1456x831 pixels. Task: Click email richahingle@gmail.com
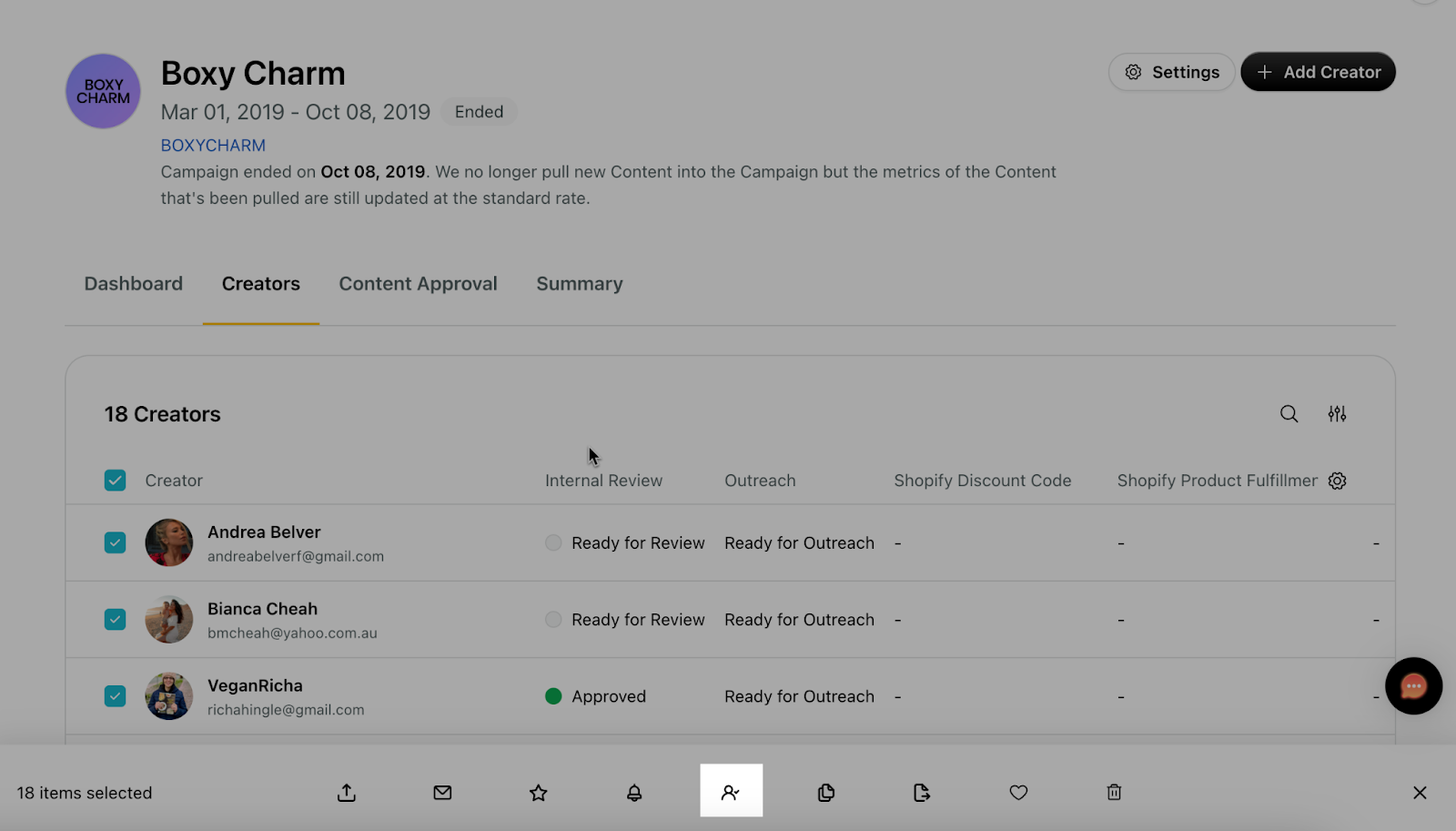coord(286,710)
